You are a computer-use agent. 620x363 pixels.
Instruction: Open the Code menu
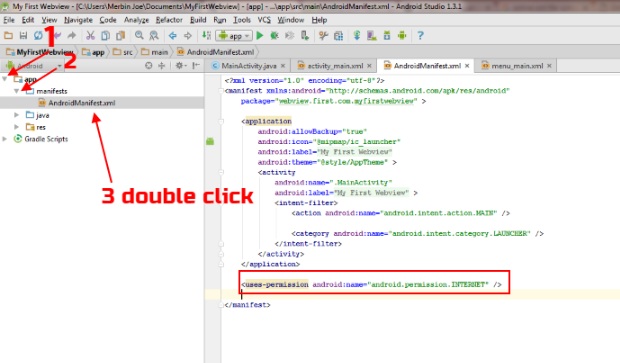click(x=108, y=20)
